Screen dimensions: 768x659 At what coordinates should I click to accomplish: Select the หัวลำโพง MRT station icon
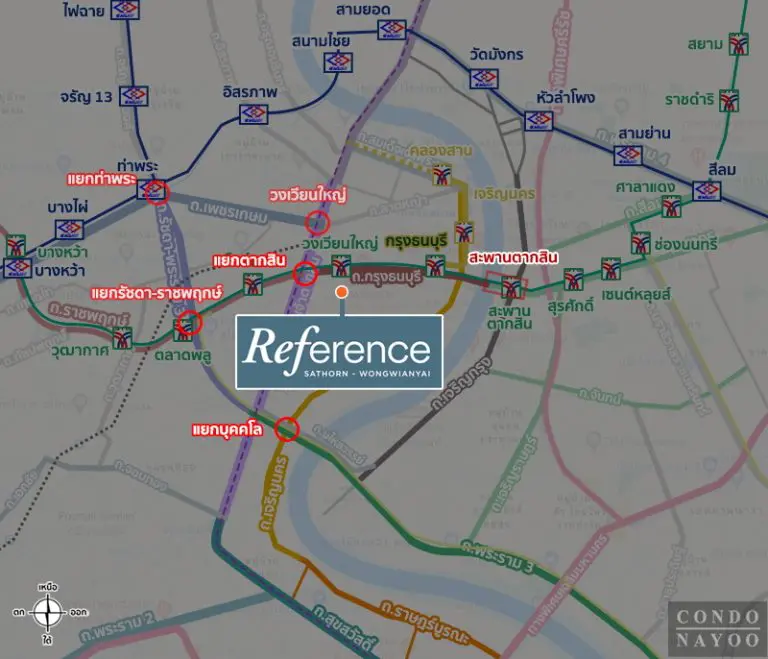539,121
